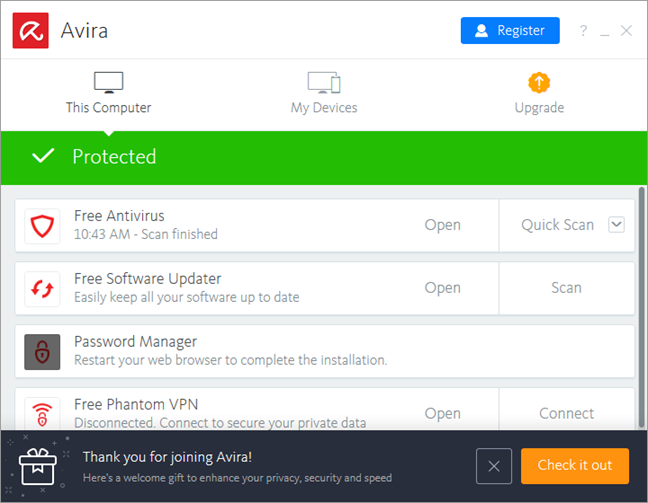The width and height of the screenshot is (648, 503).
Task: Click the white Protected checkmark icon
Action: [x=43, y=156]
